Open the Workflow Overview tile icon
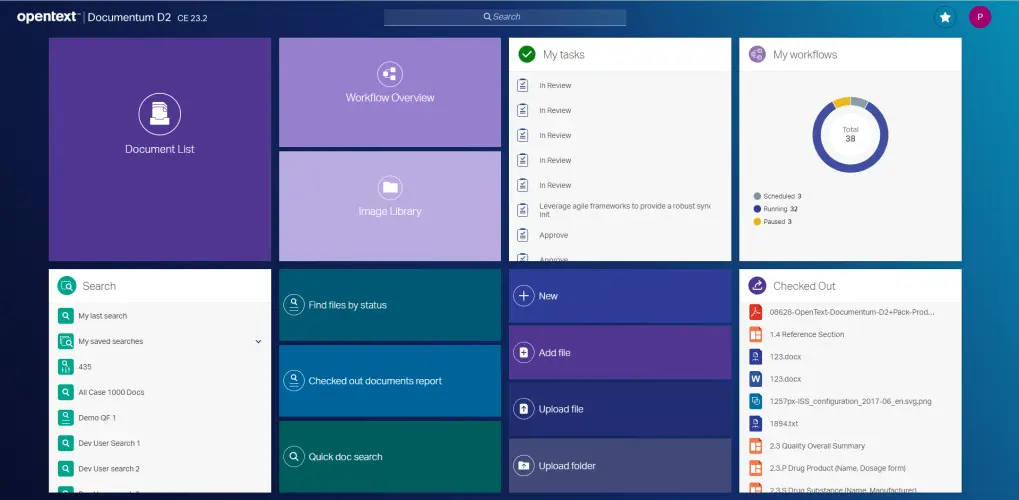 (x=390, y=73)
